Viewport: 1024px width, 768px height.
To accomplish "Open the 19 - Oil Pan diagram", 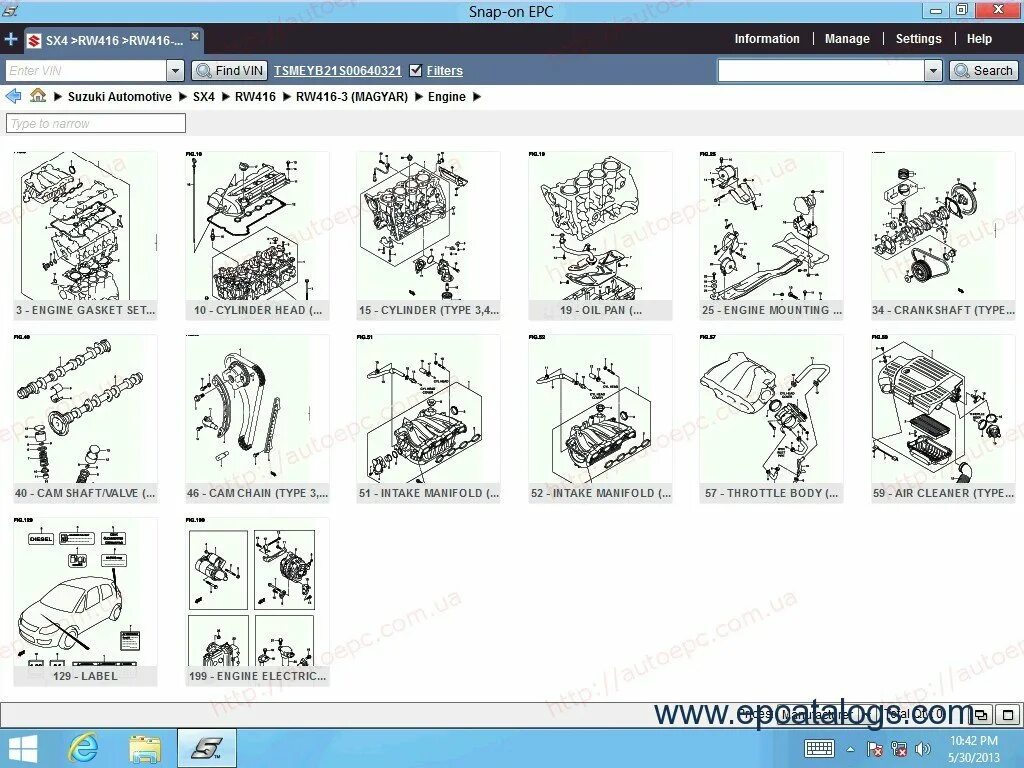I will 600,236.
